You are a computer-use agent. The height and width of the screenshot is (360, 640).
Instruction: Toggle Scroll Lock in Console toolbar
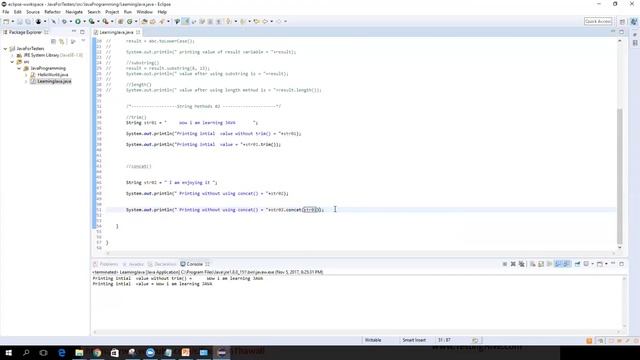(x=541, y=264)
